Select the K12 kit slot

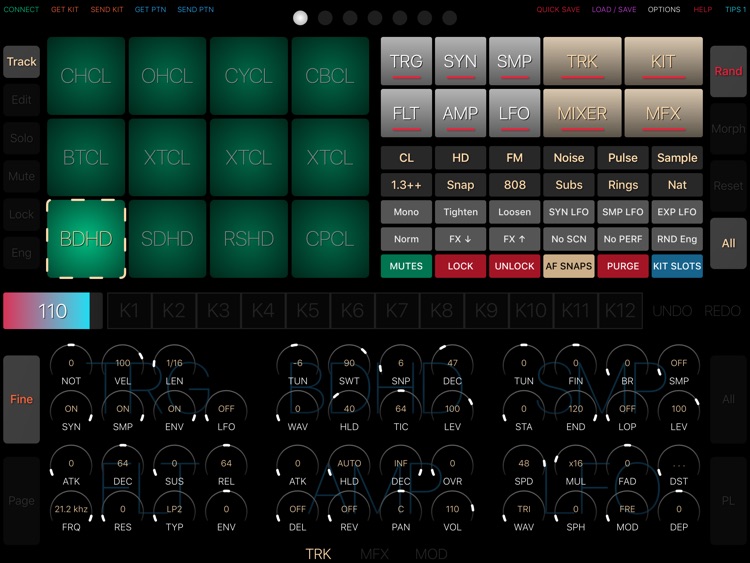pyautogui.click(x=620, y=311)
